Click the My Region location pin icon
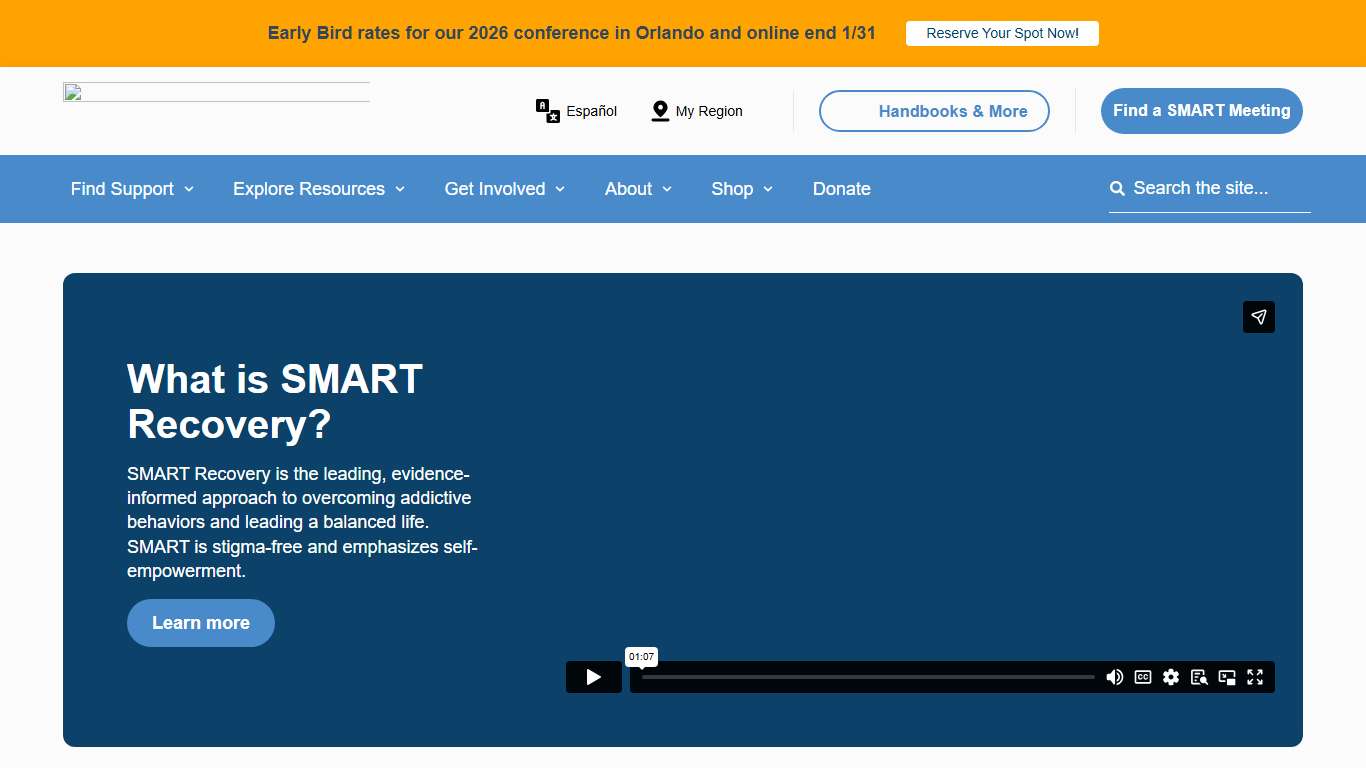Screen dimensions: 1366x768 [x=660, y=111]
